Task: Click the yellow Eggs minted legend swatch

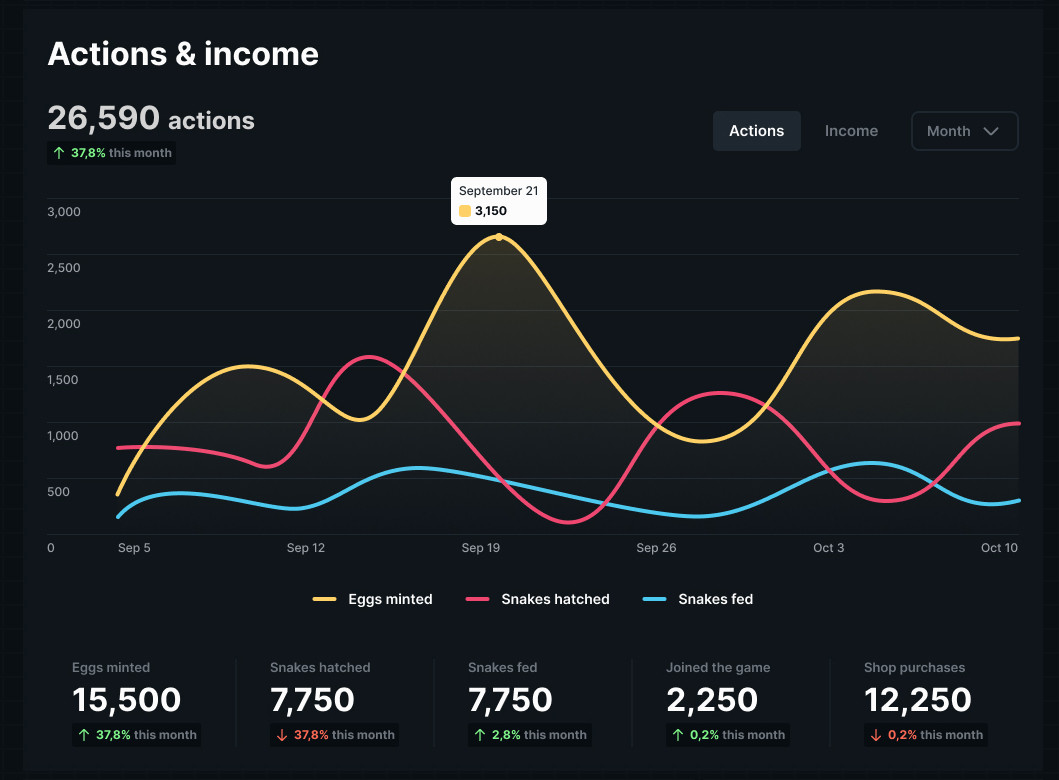Action: (324, 599)
